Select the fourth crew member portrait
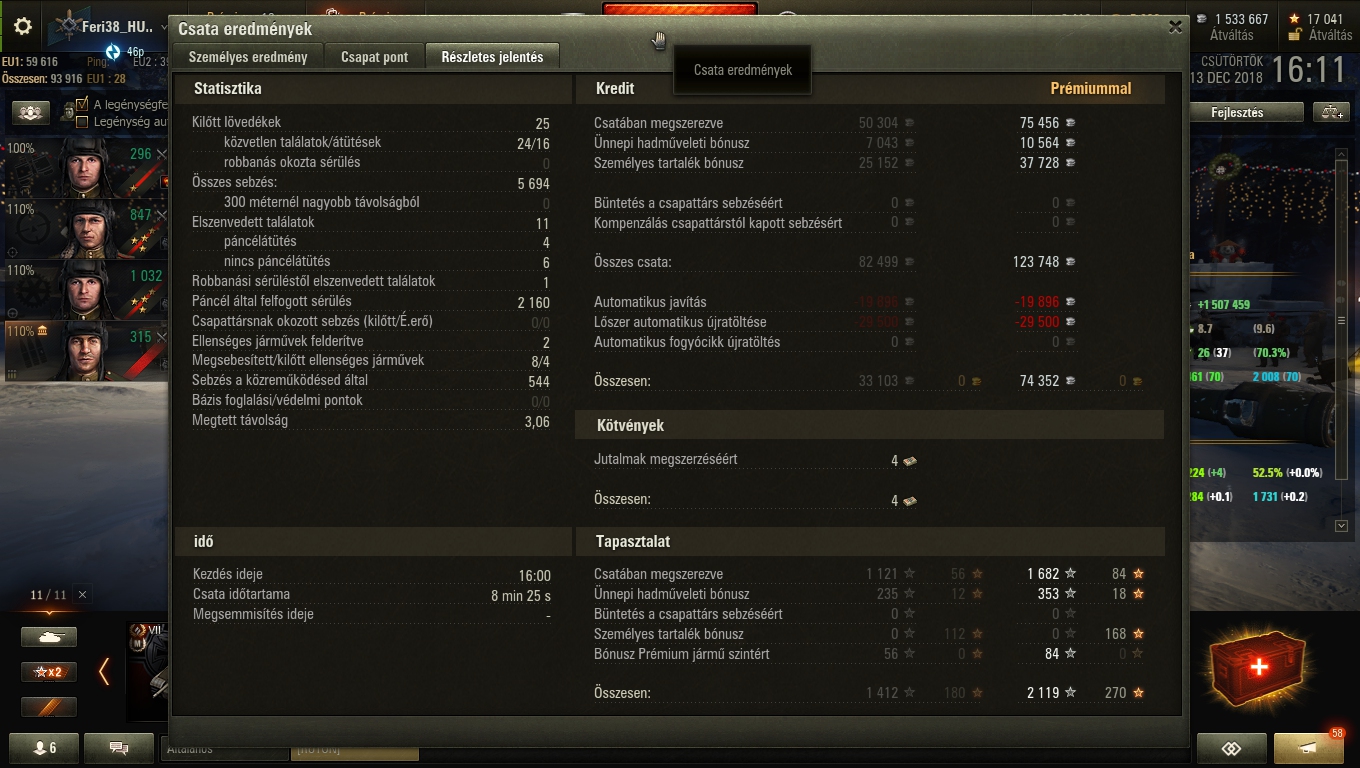 (x=86, y=350)
